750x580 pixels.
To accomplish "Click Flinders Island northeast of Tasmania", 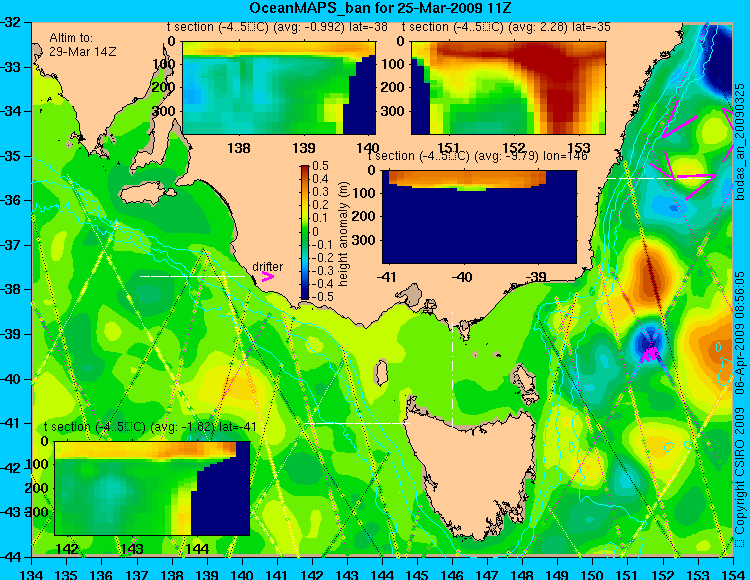I will tap(525, 380).
